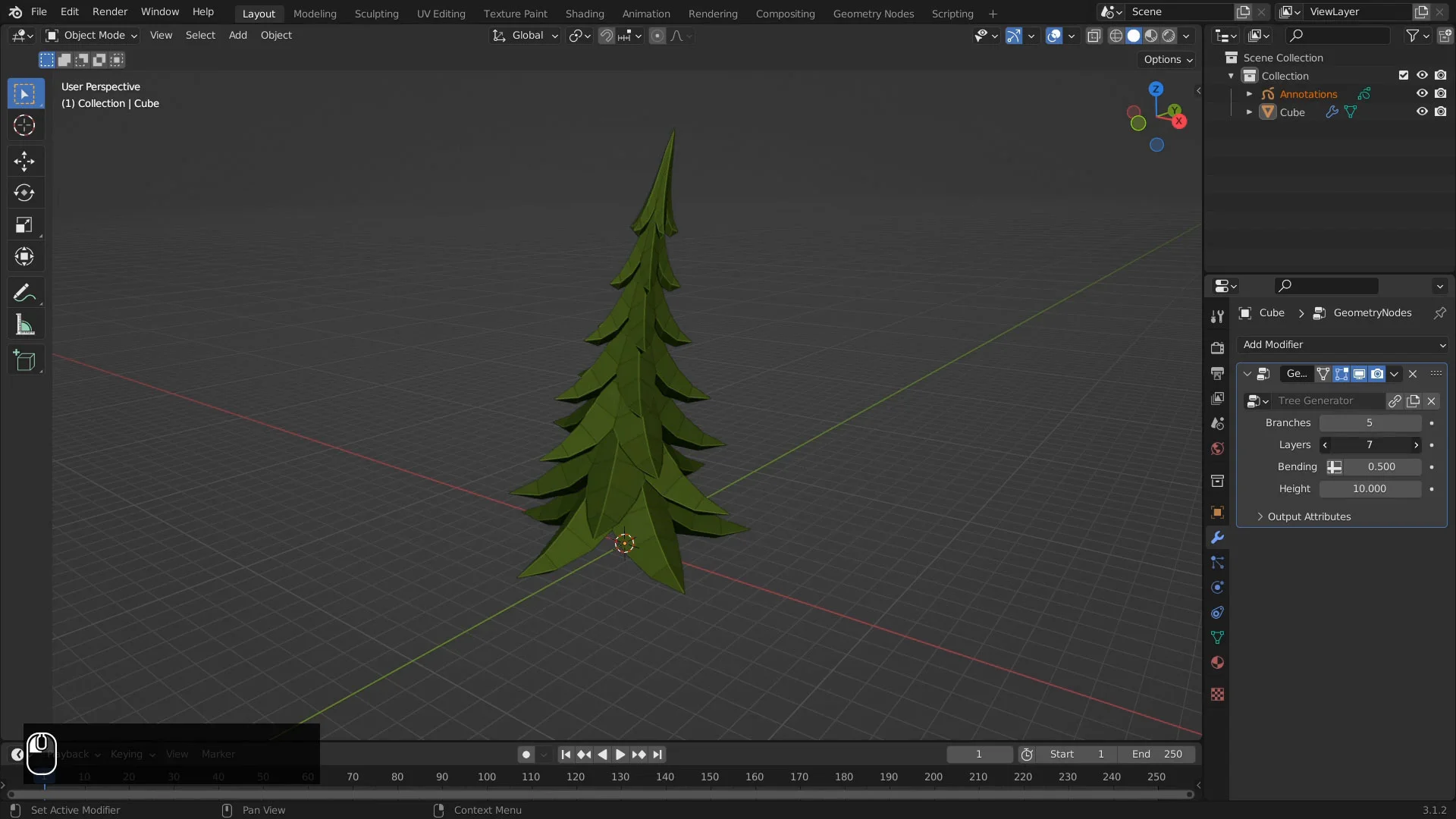This screenshot has height=819, width=1456.
Task: Open the Output properties tab
Action: pyautogui.click(x=1217, y=373)
